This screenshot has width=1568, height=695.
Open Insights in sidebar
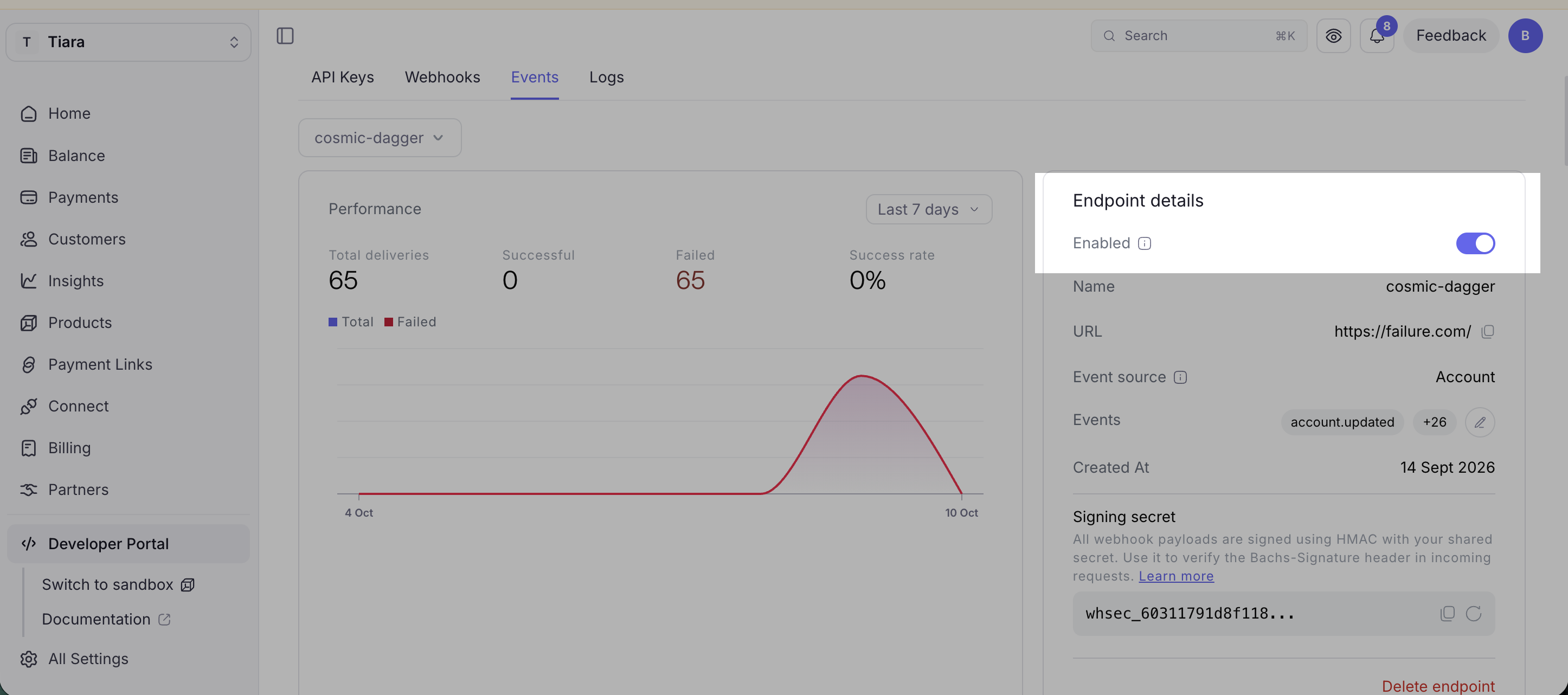click(129, 281)
